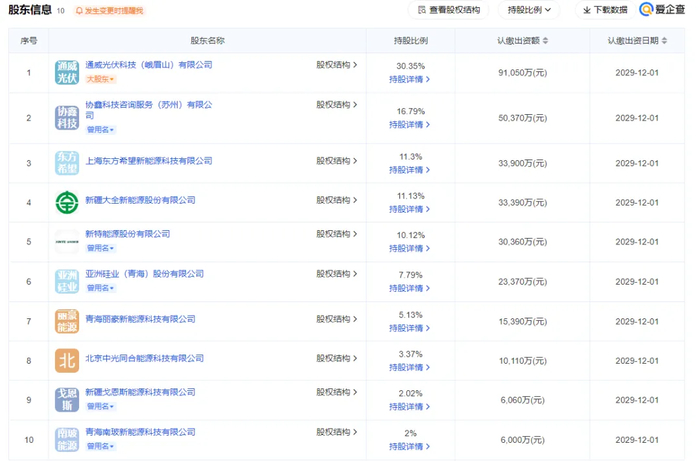Expand 曾用名 under 新特能源股份有限公司
This screenshot has height=461, width=700.
tap(100, 248)
